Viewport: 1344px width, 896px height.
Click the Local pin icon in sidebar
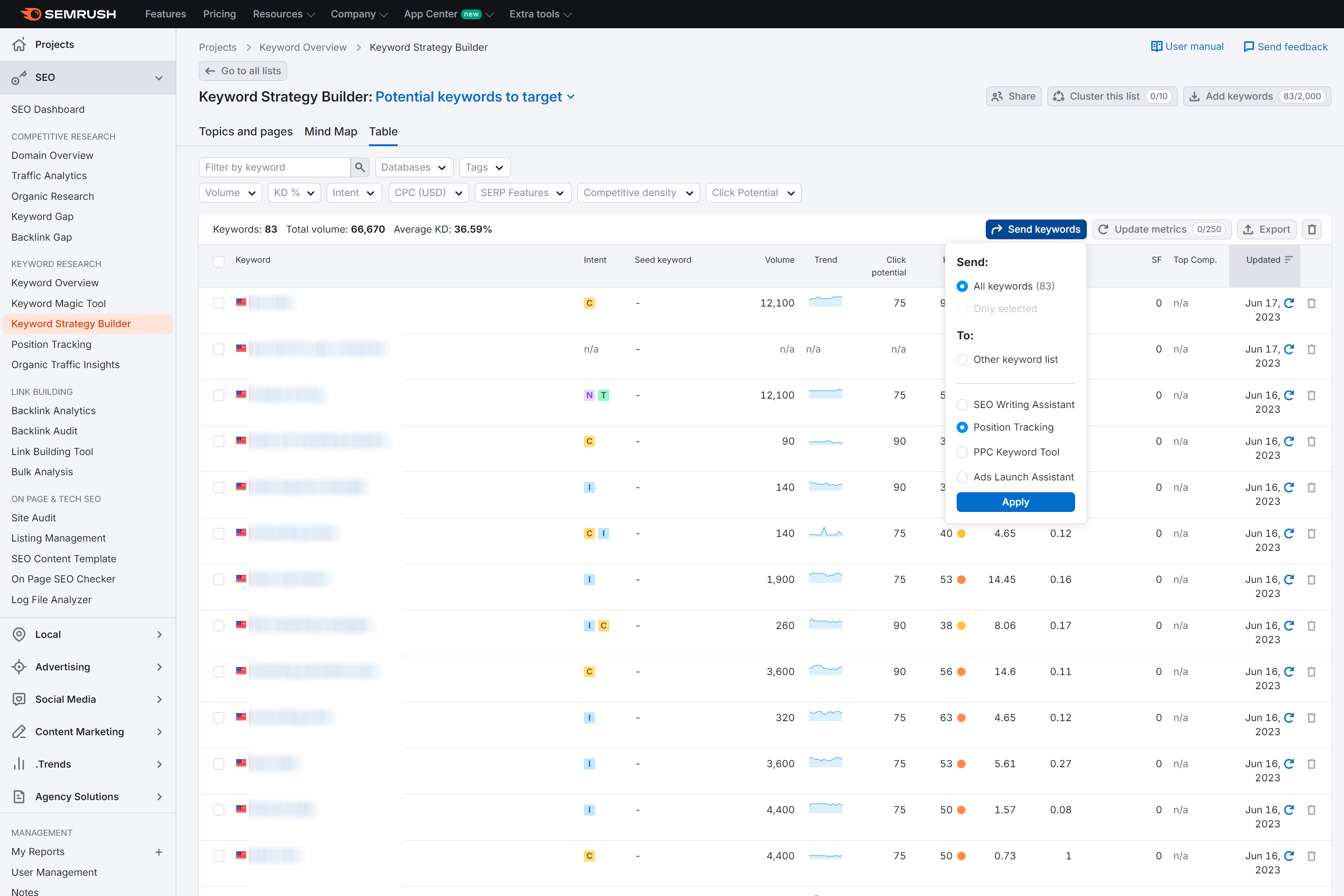19,634
